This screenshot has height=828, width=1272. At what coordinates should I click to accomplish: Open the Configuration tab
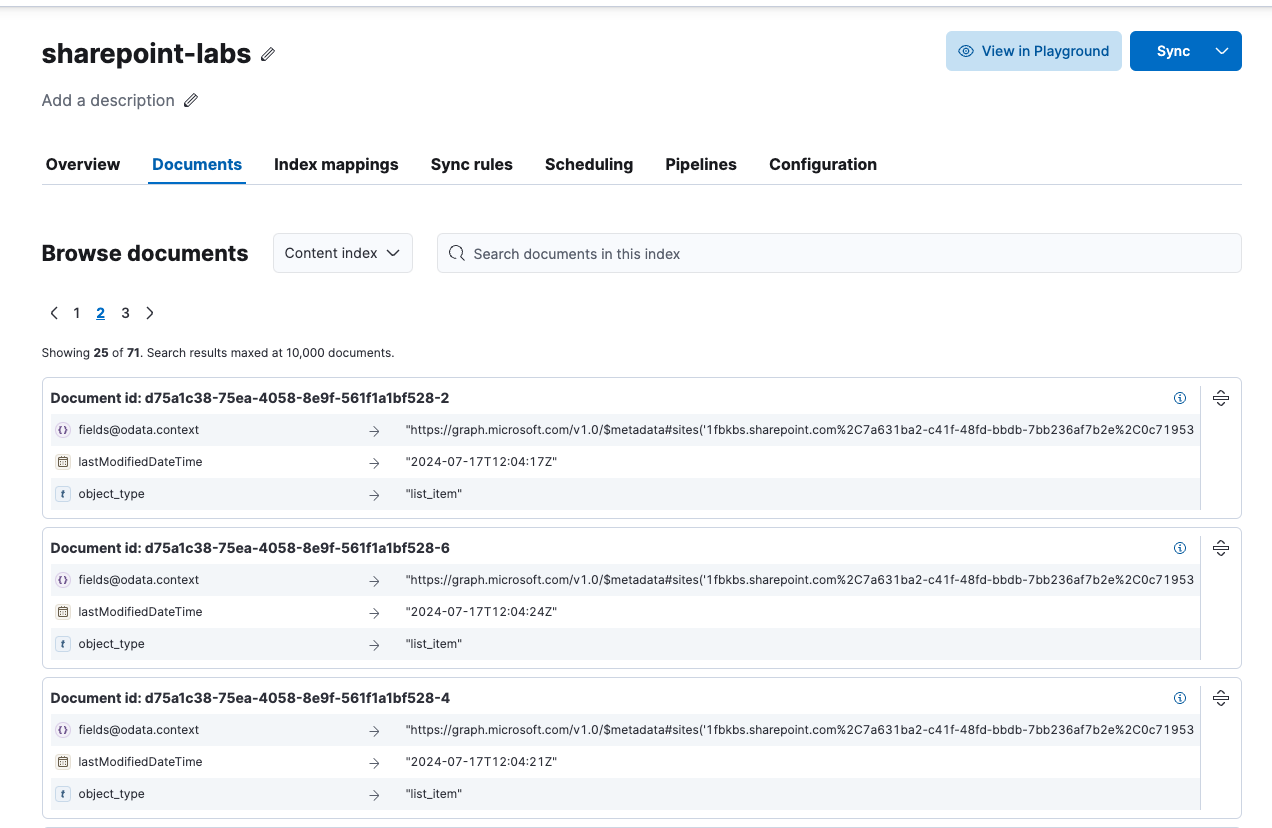pos(823,164)
